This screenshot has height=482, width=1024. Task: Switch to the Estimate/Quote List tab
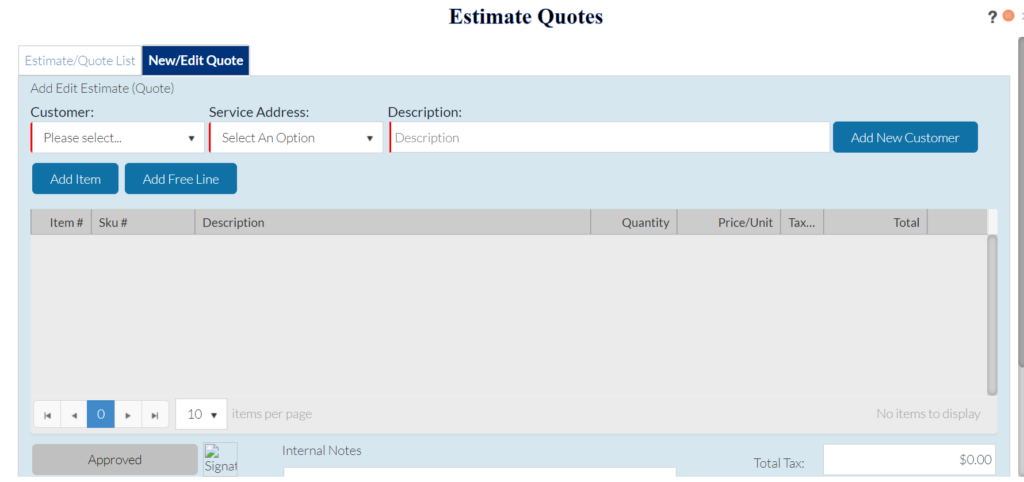pos(80,60)
